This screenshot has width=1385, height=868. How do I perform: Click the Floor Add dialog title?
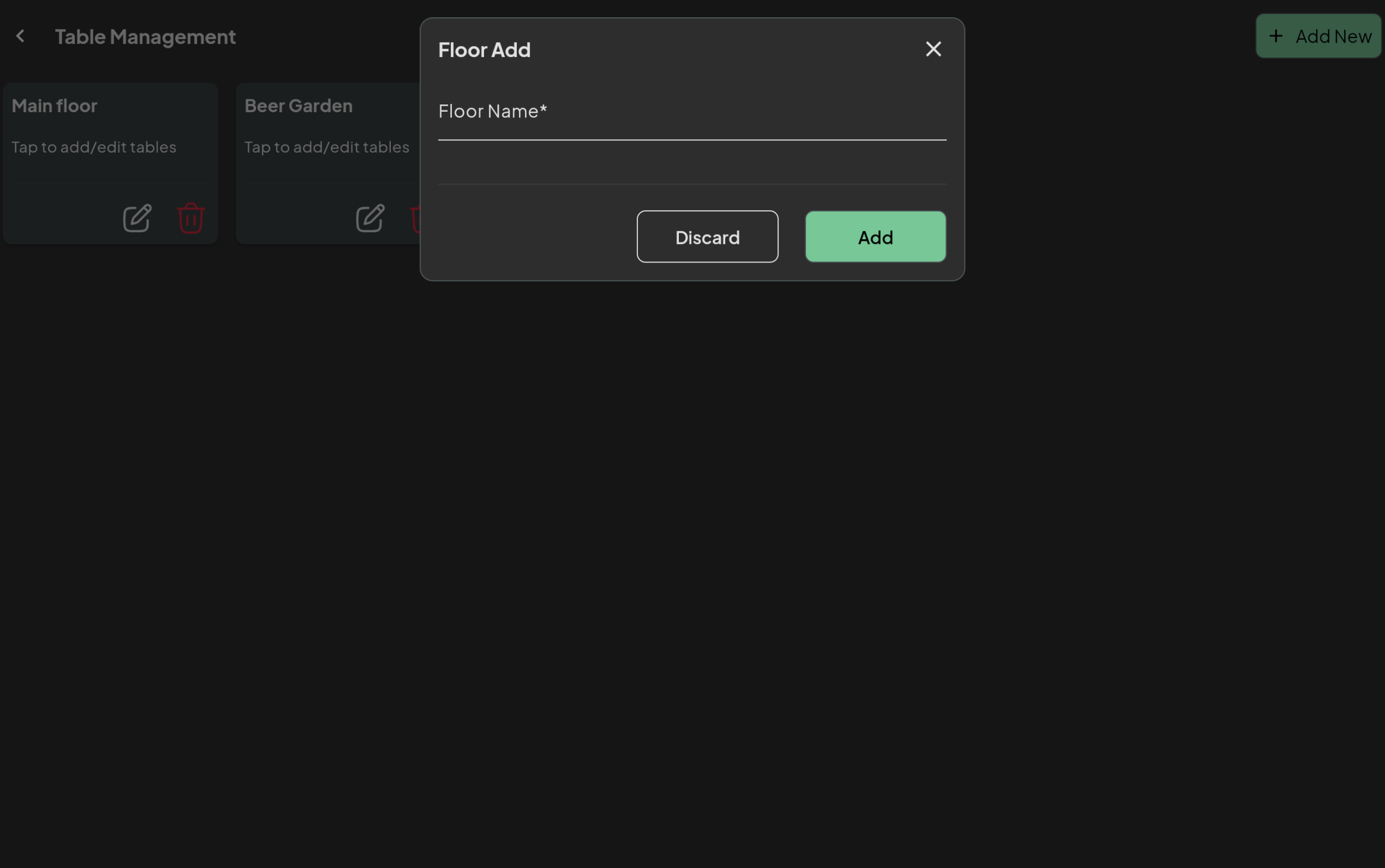coord(484,50)
